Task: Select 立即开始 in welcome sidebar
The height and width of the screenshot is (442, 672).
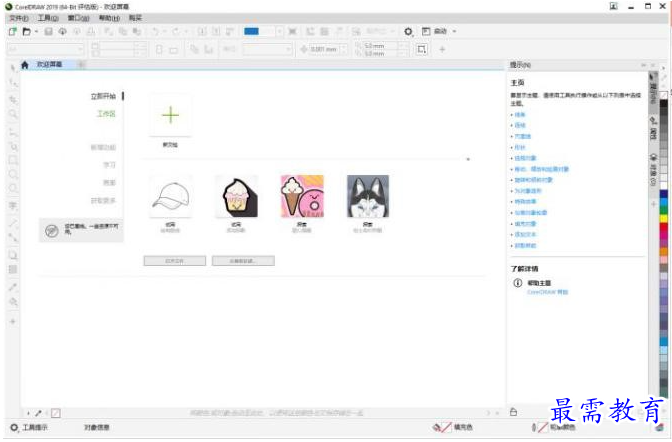Action: click(x=103, y=96)
